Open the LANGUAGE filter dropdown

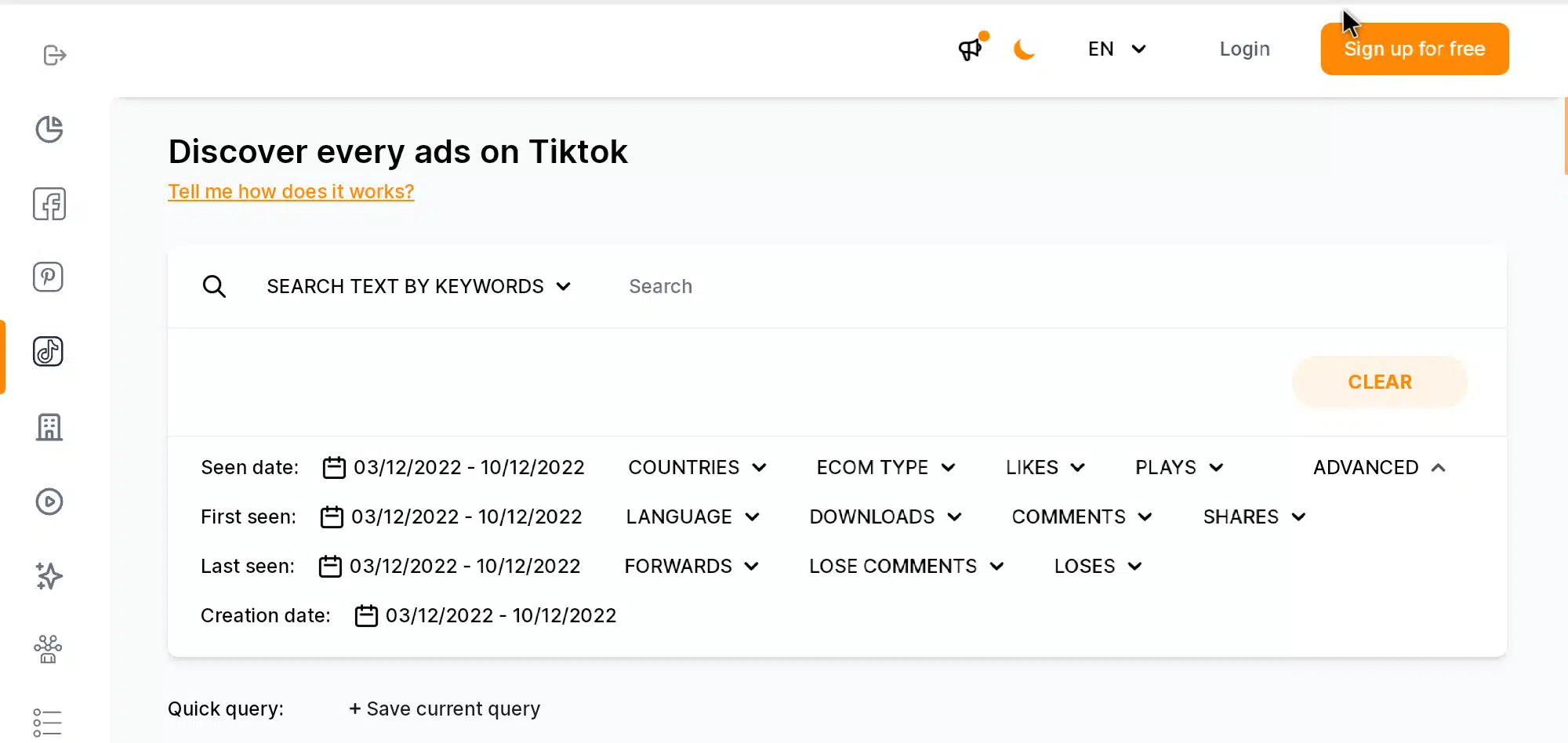pos(692,516)
